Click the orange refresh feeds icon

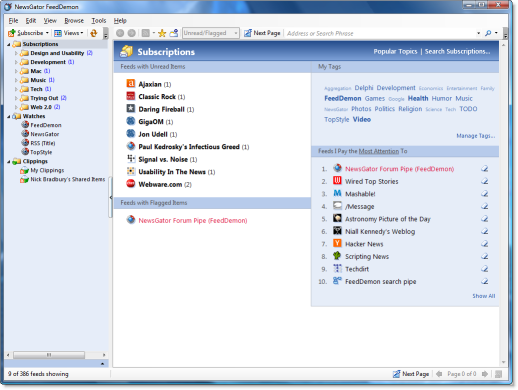94,33
